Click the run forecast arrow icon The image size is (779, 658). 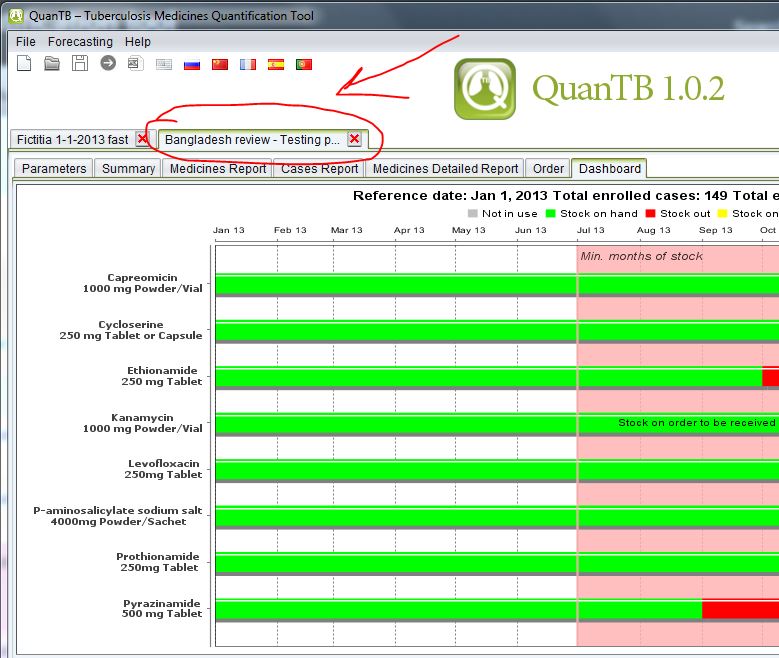pyautogui.click(x=108, y=63)
